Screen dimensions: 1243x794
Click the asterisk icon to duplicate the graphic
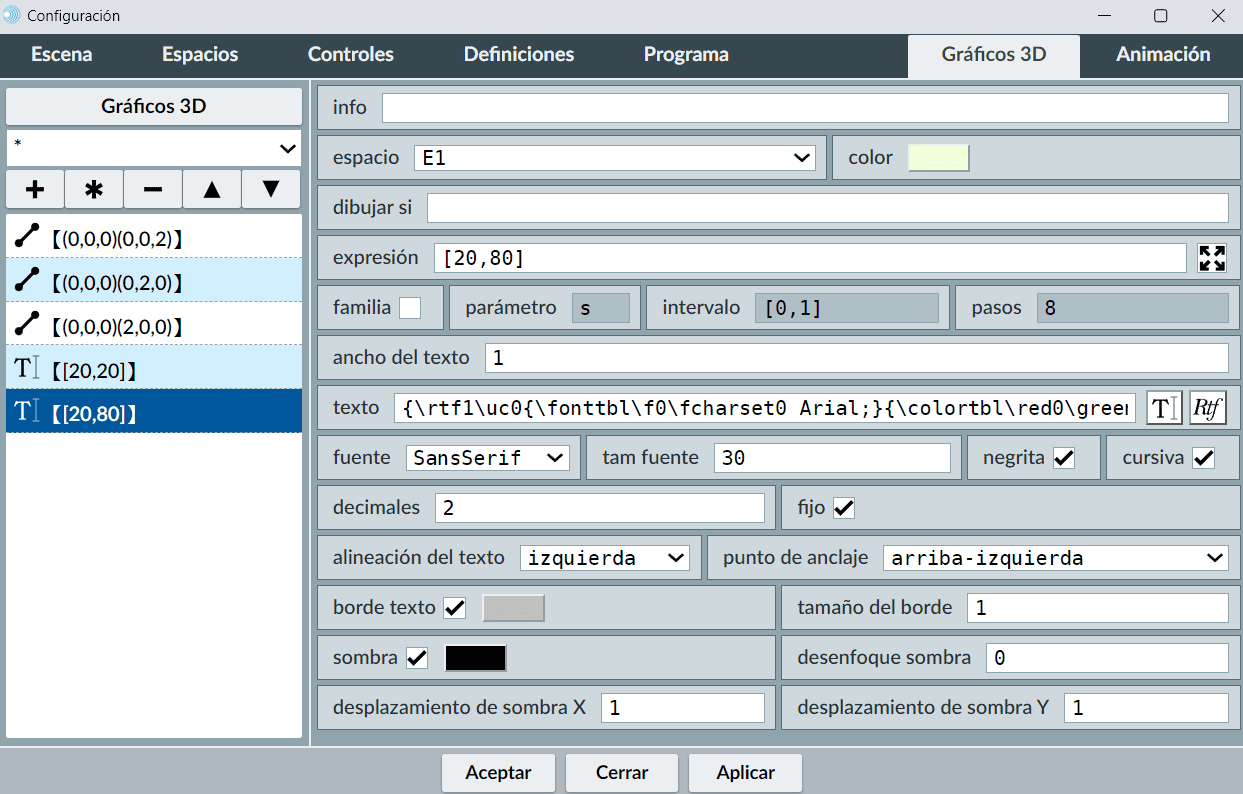pos(94,189)
